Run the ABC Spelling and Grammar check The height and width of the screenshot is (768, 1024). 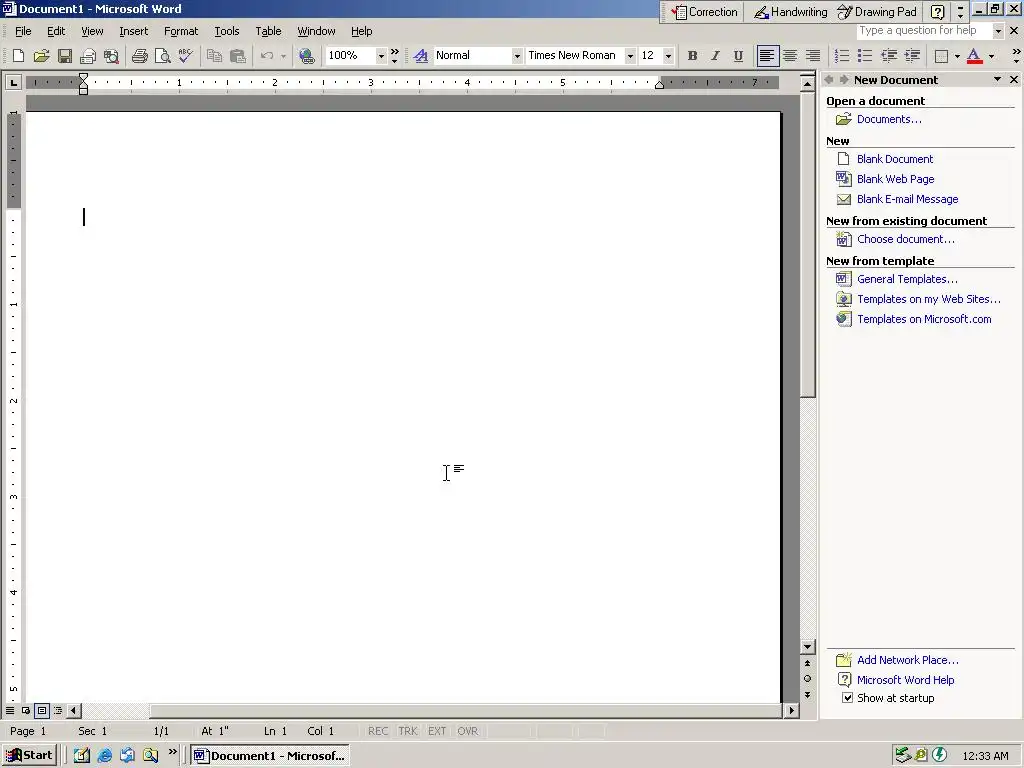[185, 56]
